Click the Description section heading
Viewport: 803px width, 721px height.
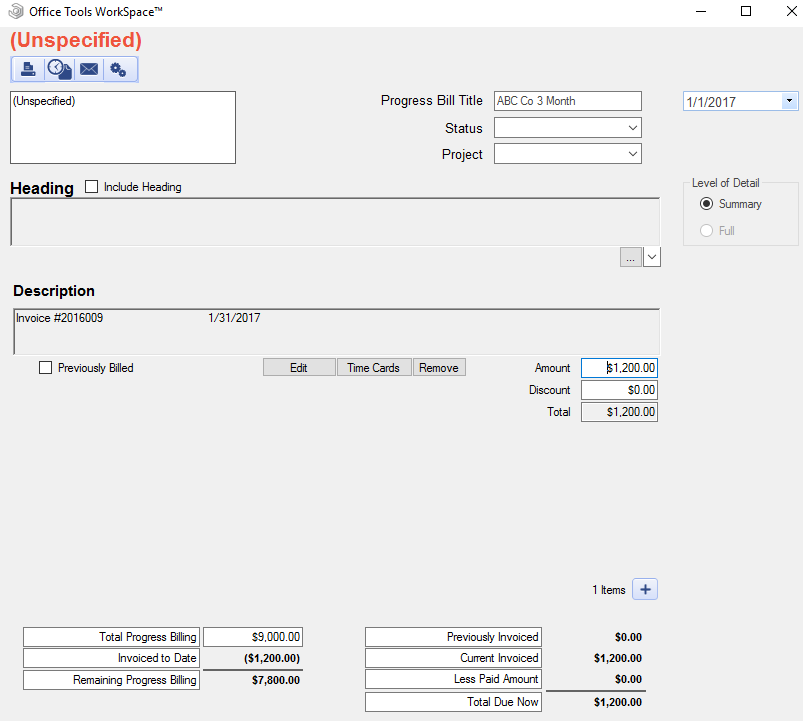[x=54, y=291]
